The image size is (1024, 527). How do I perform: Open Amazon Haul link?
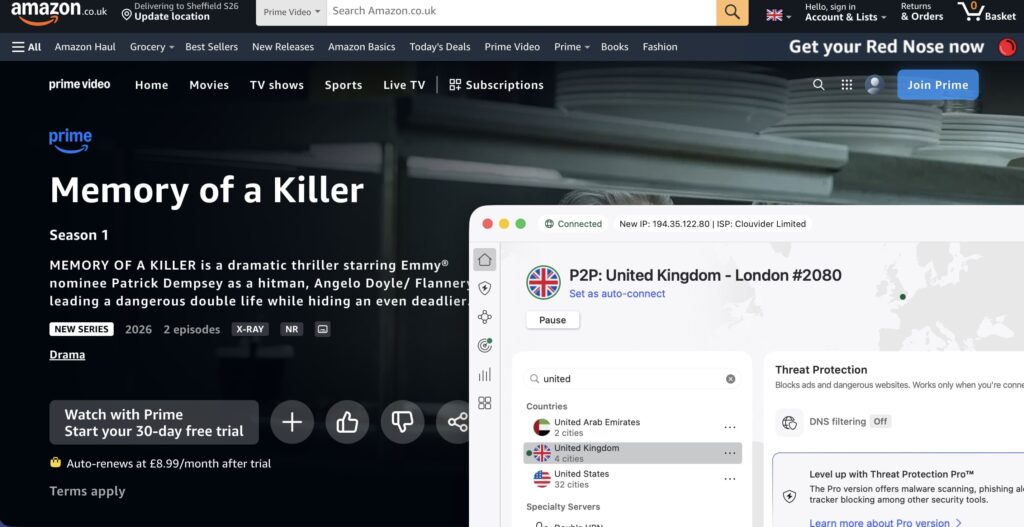[x=85, y=47]
